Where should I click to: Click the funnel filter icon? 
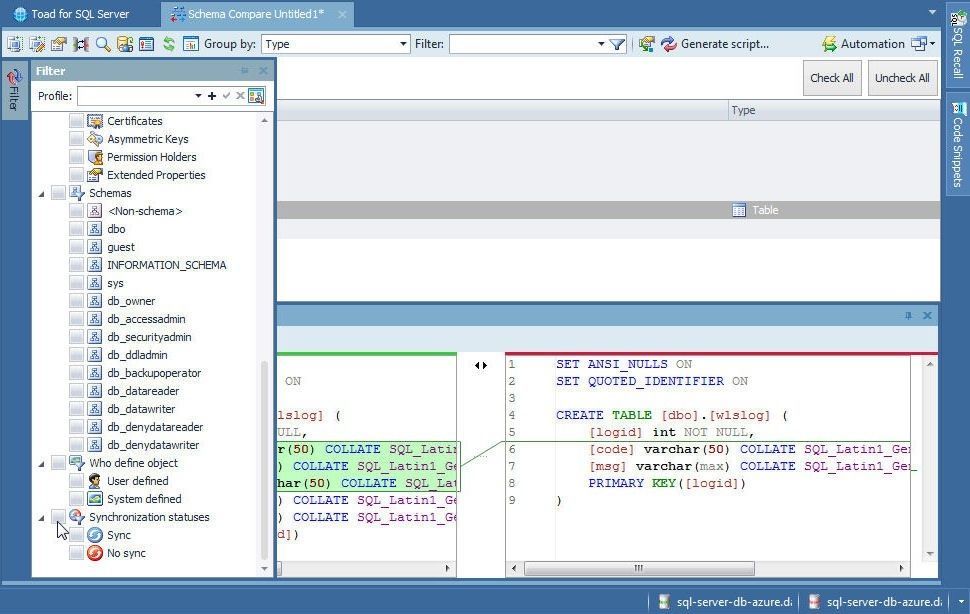click(617, 44)
